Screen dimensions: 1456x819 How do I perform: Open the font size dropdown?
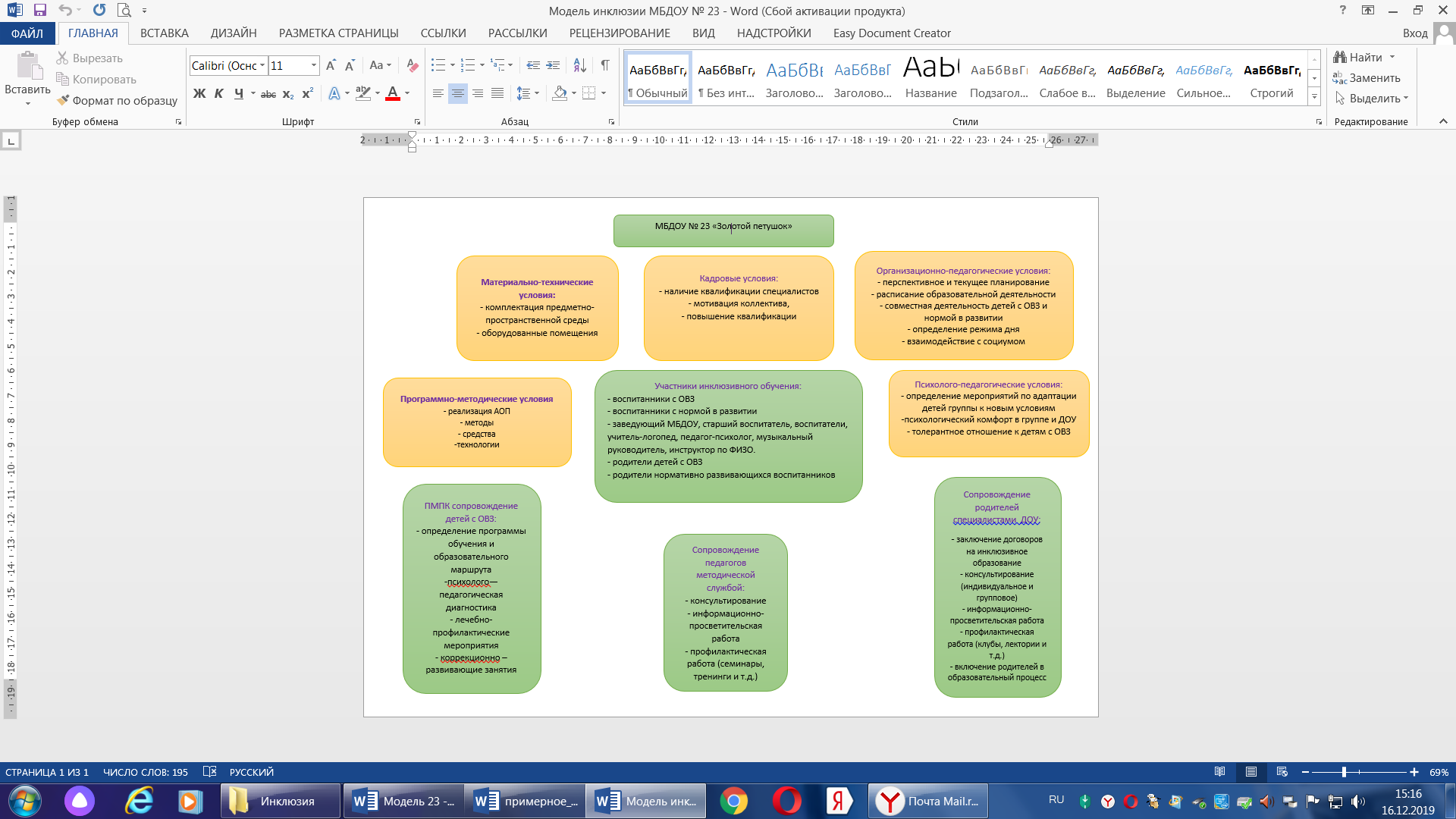[313, 66]
